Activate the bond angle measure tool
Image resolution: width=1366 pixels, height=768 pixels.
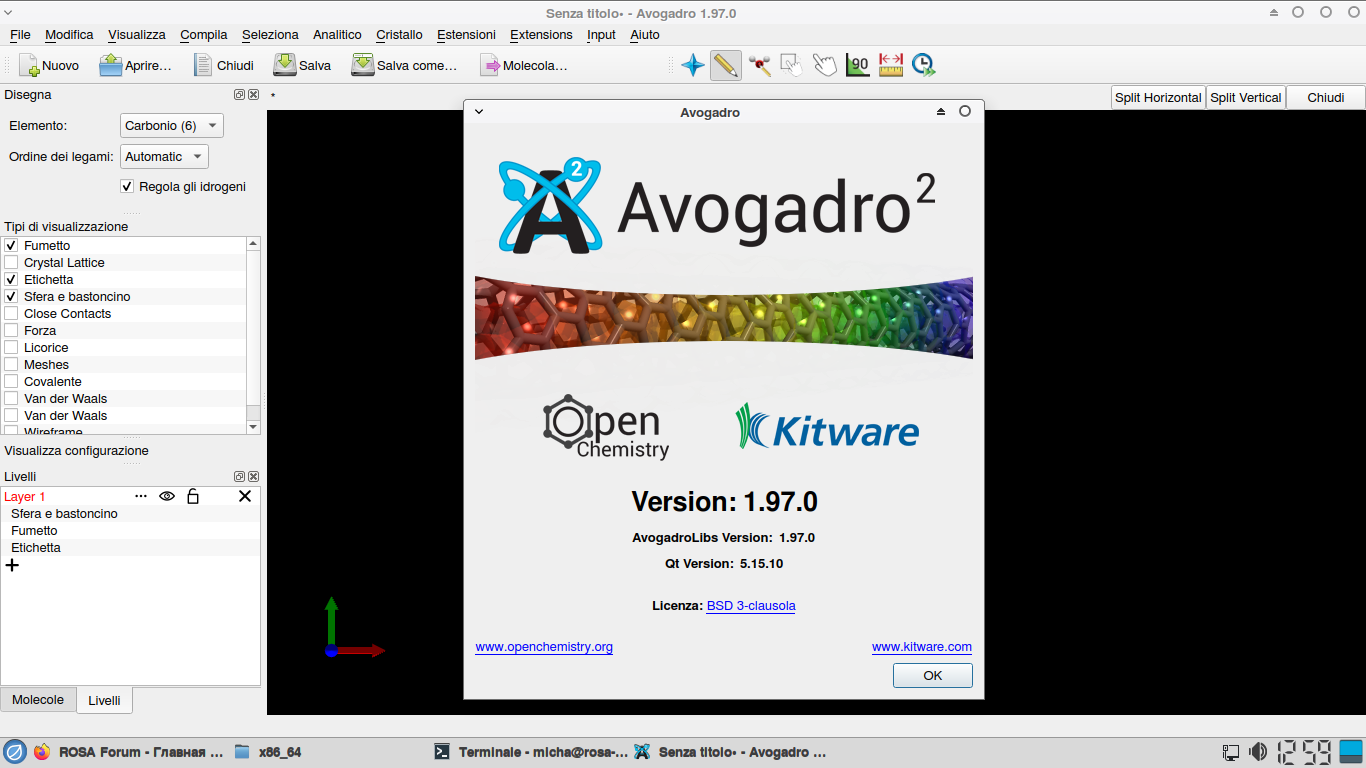coord(857,66)
